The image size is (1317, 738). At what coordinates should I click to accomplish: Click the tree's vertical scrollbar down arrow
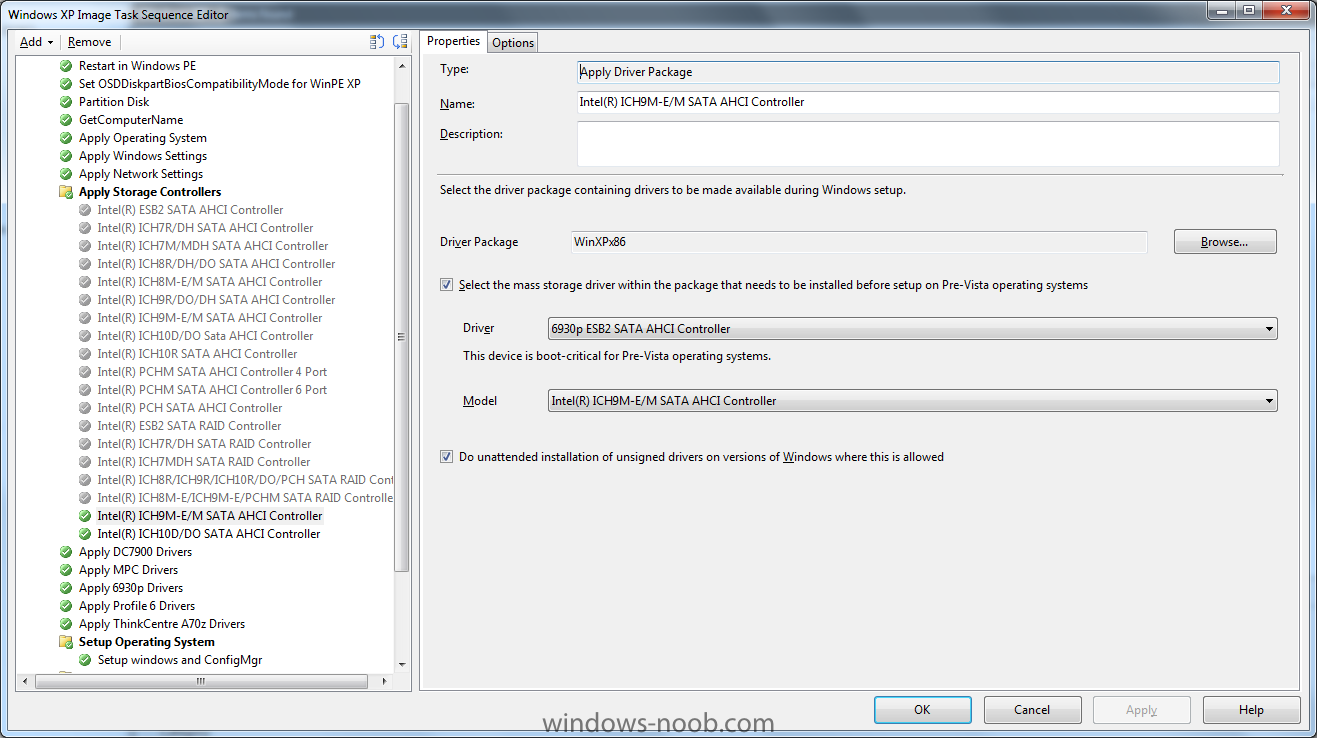pos(402,665)
